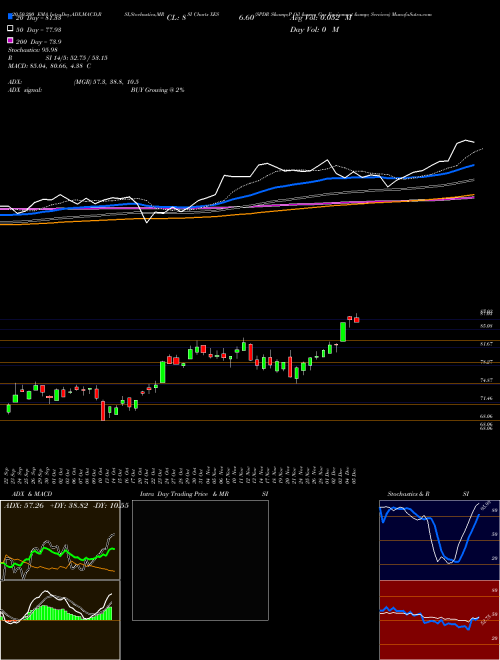Click the 'Day Vol: 0 M' readout
500x660 pixels.
pos(314,30)
